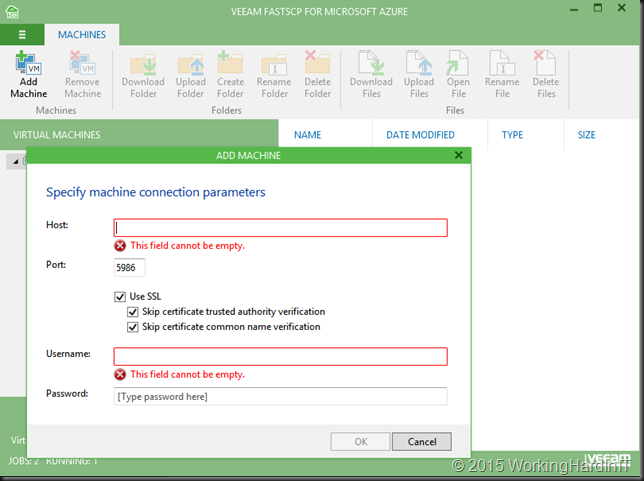Click the Delete Folder icon
The height and width of the screenshot is (481, 644).
317,62
